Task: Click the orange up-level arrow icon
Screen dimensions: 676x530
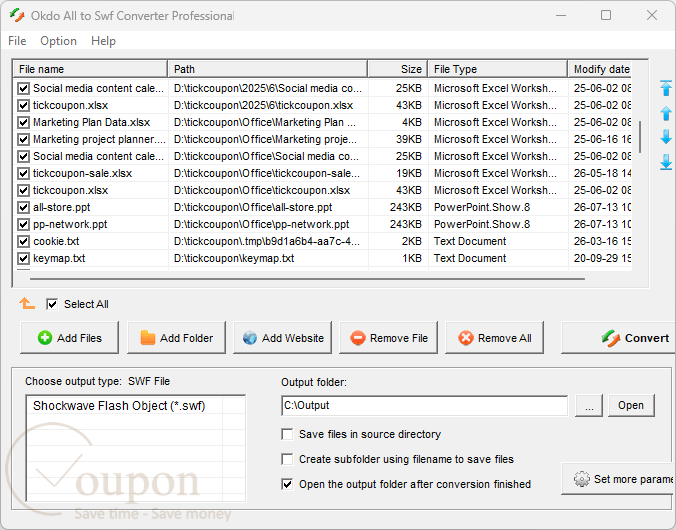Action: [x=27, y=304]
